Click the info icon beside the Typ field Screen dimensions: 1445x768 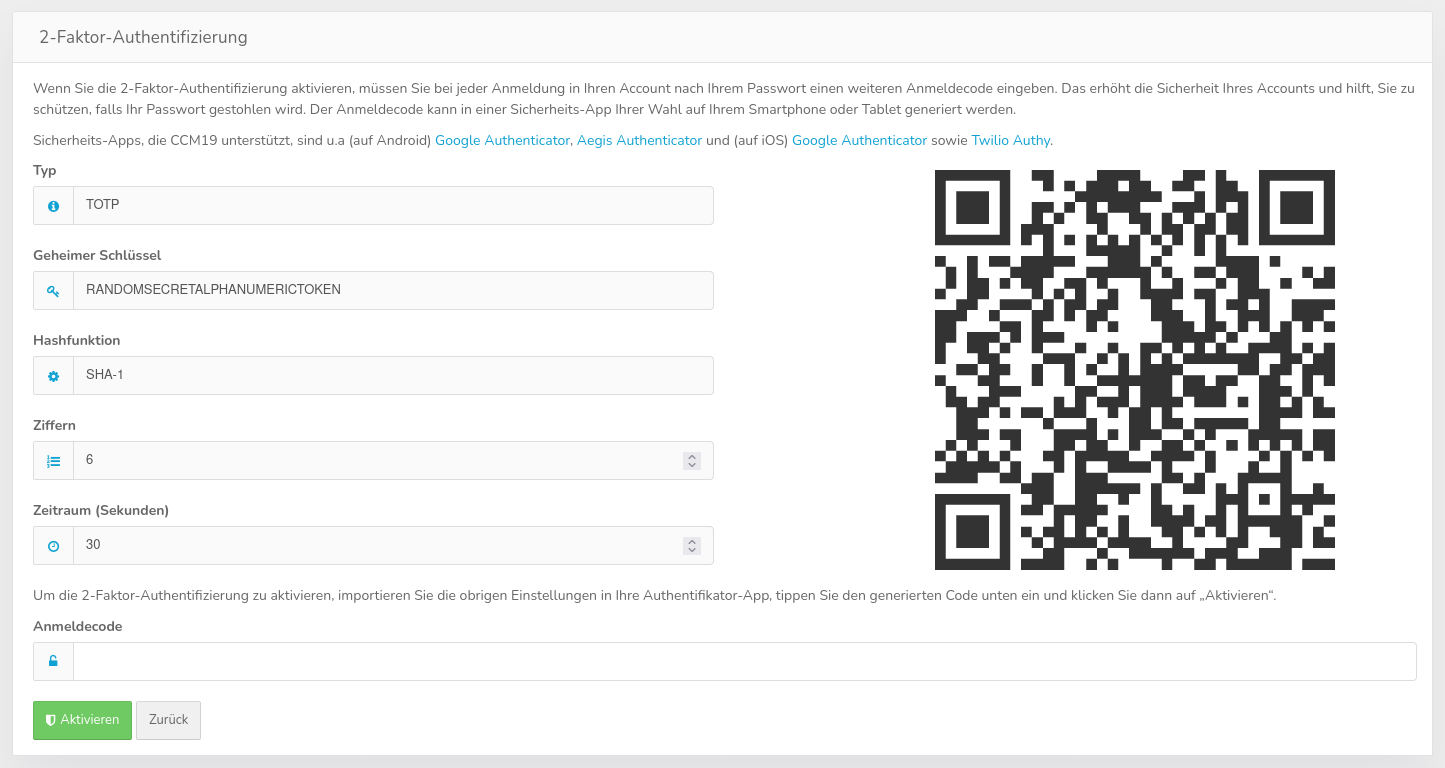tap(53, 205)
